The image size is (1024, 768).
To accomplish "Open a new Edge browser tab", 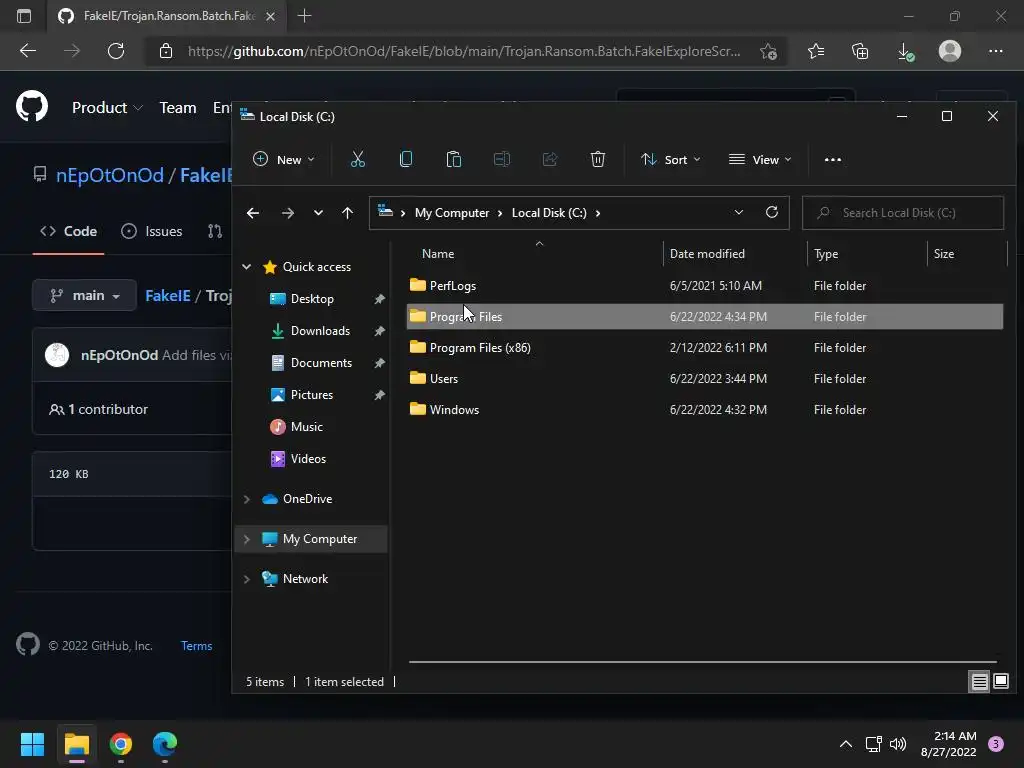I will tap(304, 16).
